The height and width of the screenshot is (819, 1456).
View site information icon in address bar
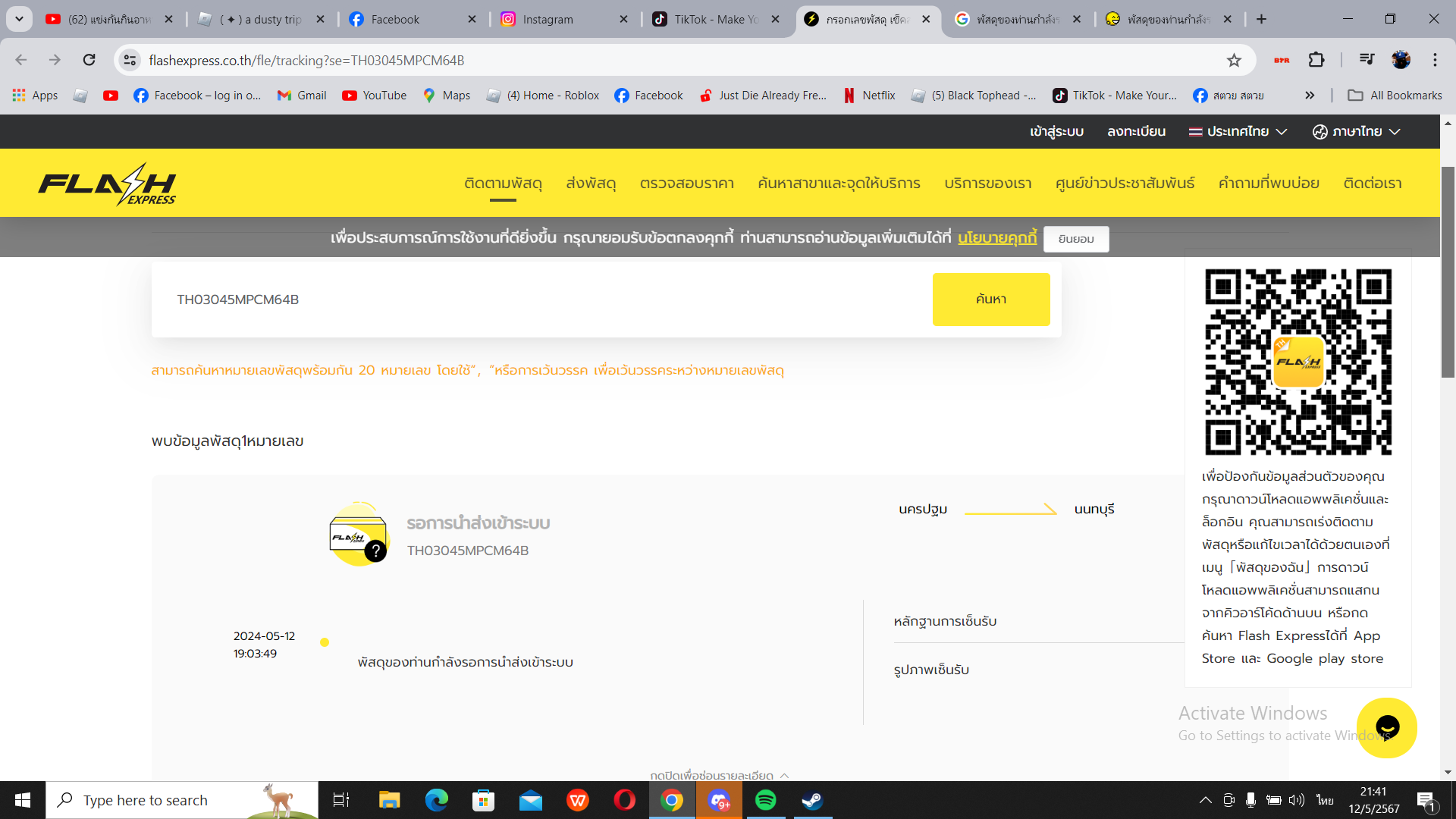click(130, 60)
